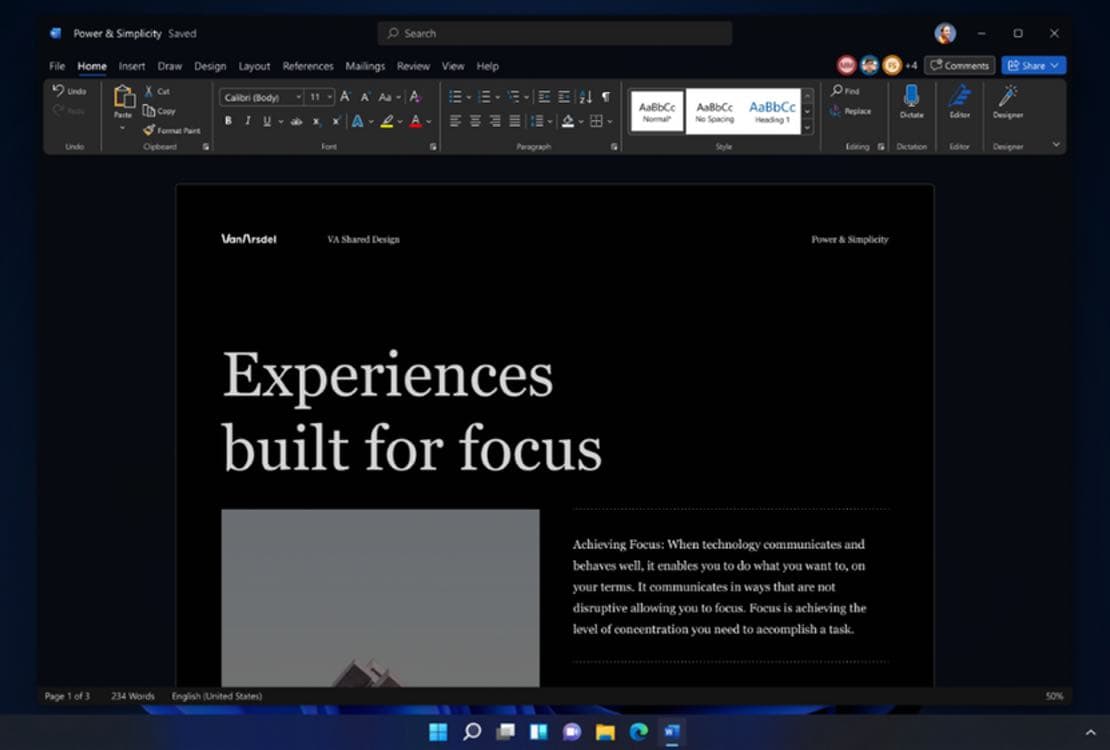
Task: Apply the yellow text highlight color
Action: (386, 121)
